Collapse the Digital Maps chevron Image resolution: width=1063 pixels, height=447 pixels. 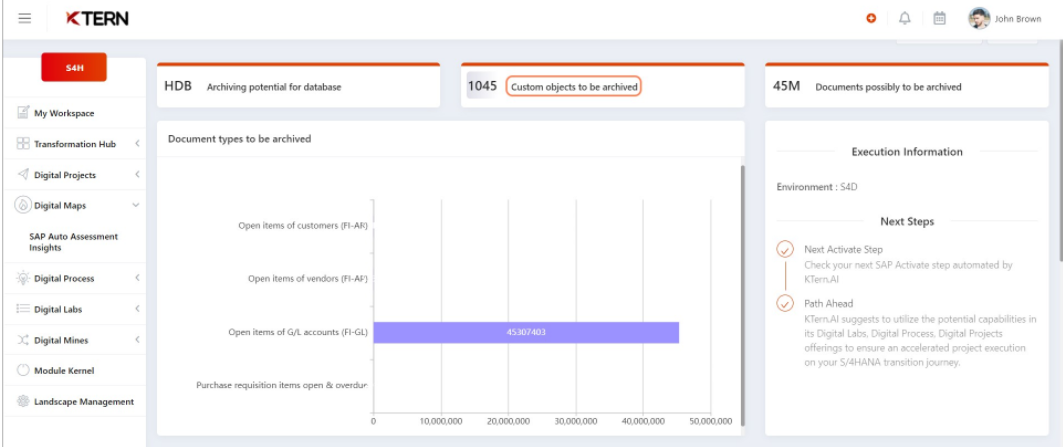(136, 205)
